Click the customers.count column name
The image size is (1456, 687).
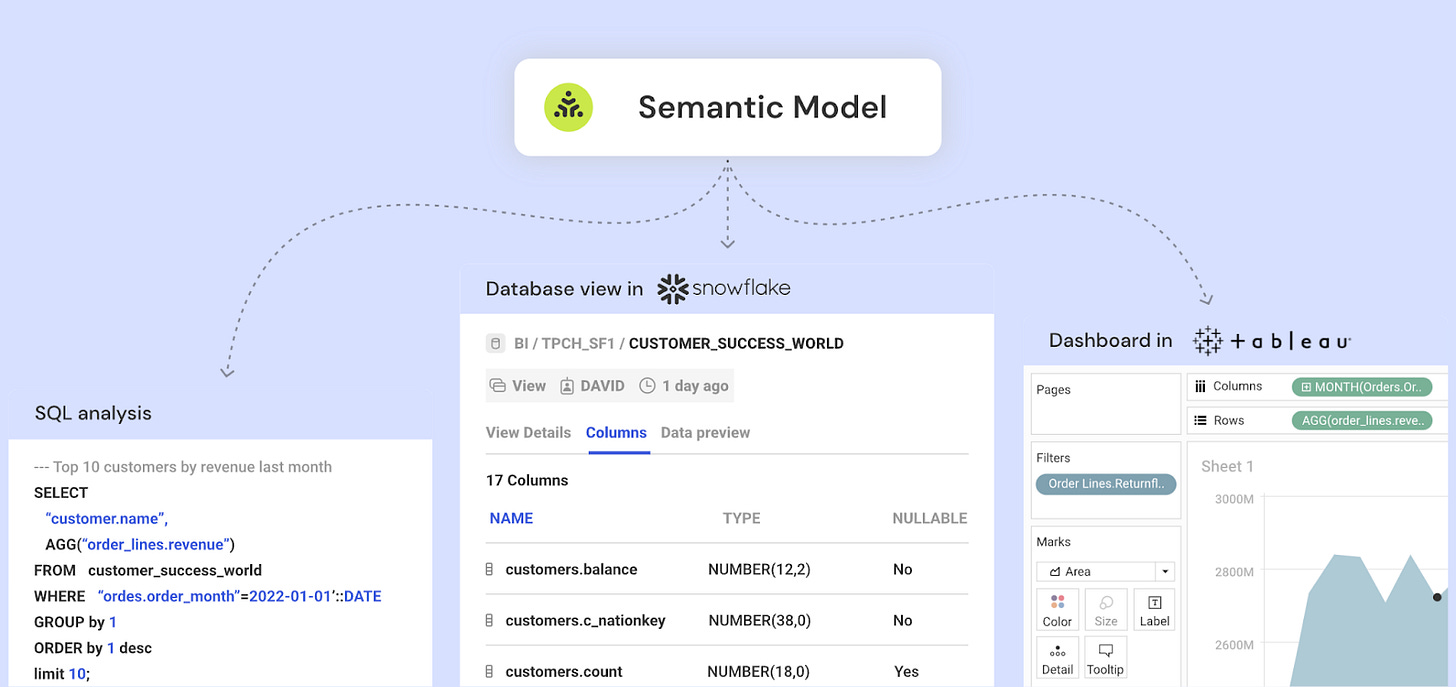[564, 672]
